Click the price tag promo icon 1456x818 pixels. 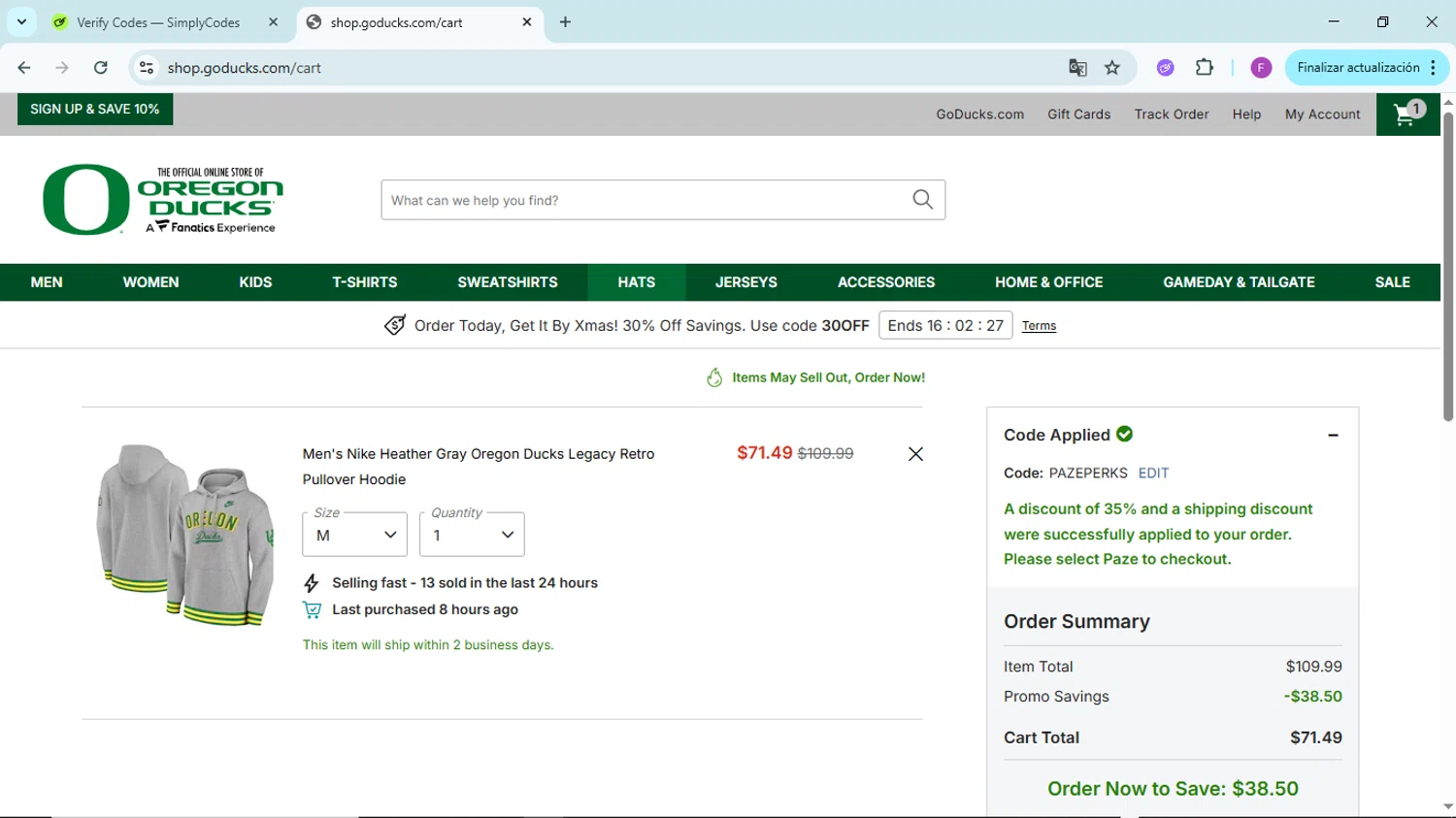coord(394,326)
